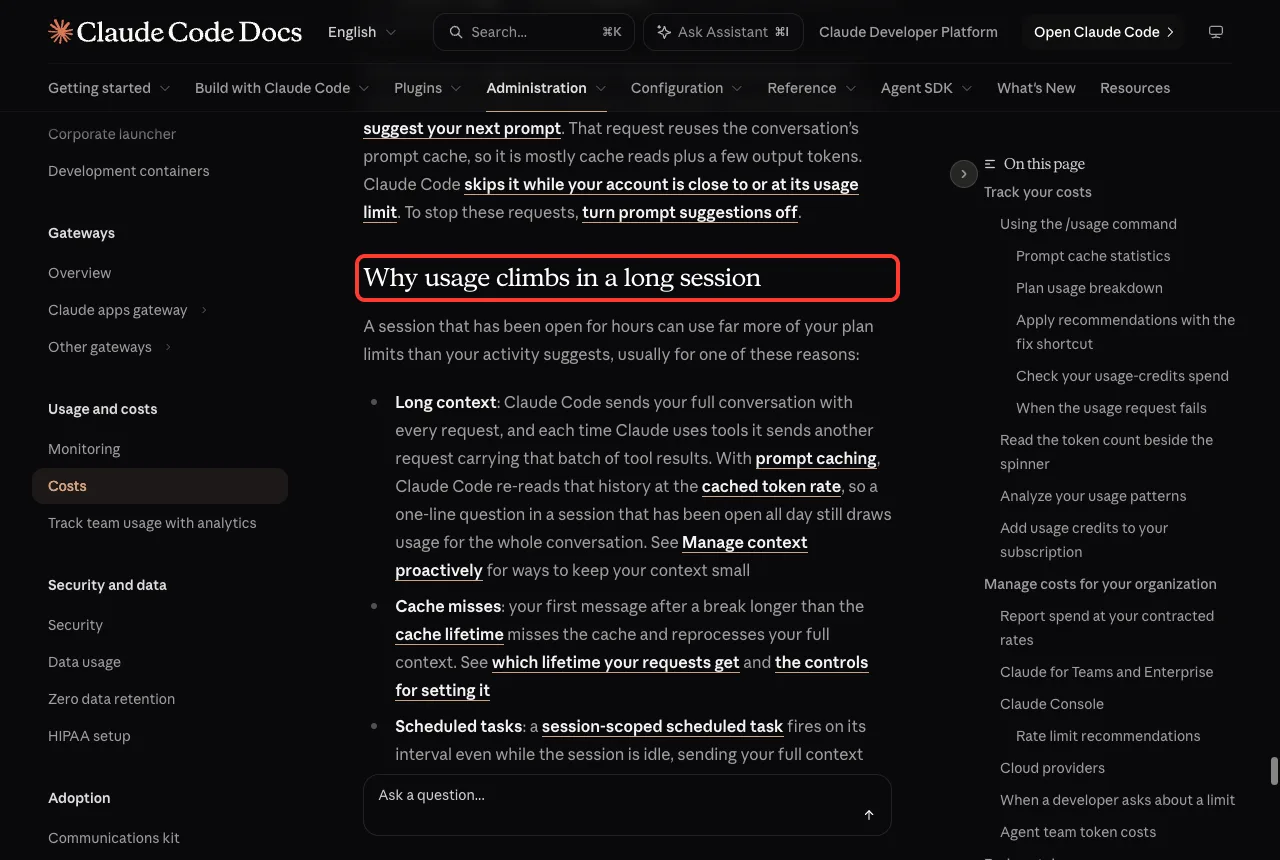Open the Configuration dropdown menu

click(687, 88)
